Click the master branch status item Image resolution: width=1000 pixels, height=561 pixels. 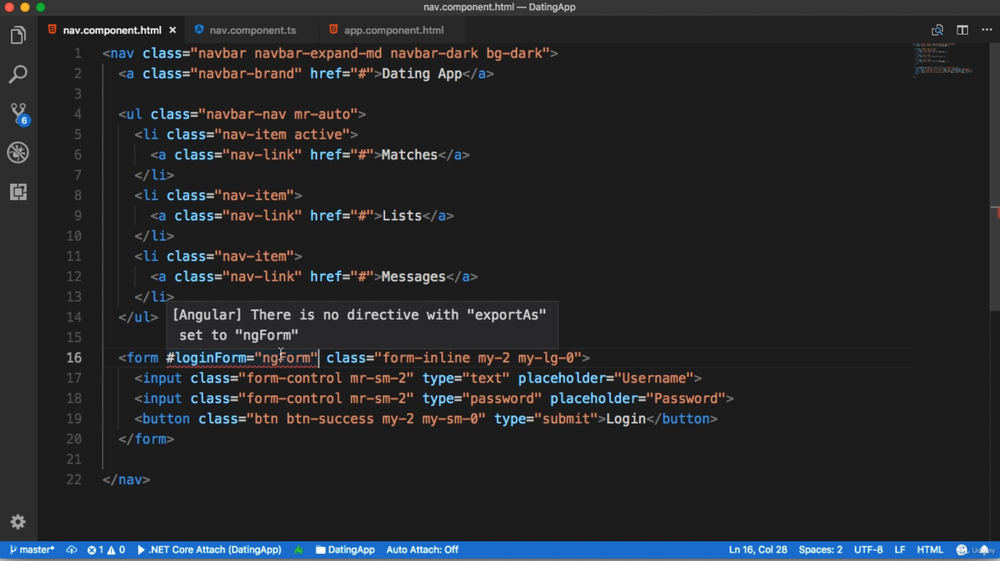[32, 550]
